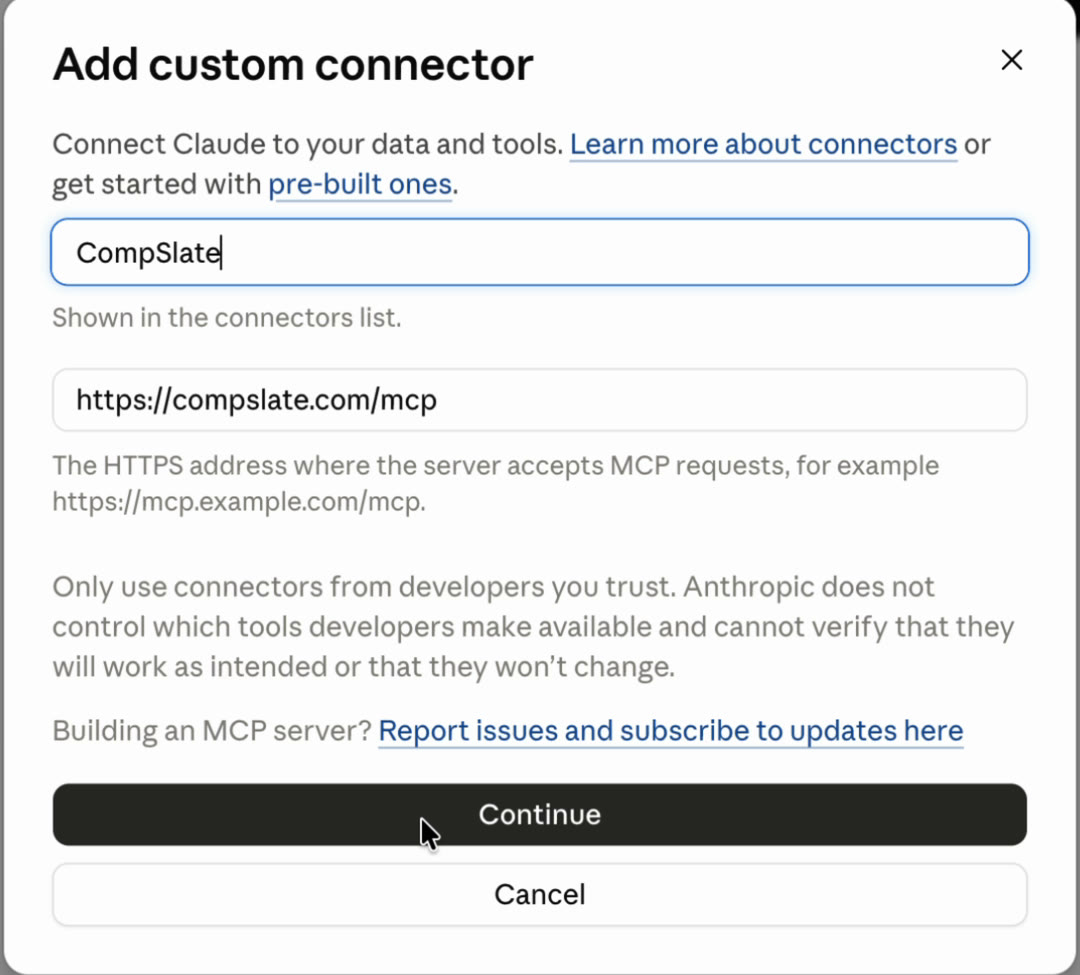Click the 'Building an MCP server?' text

[212, 731]
